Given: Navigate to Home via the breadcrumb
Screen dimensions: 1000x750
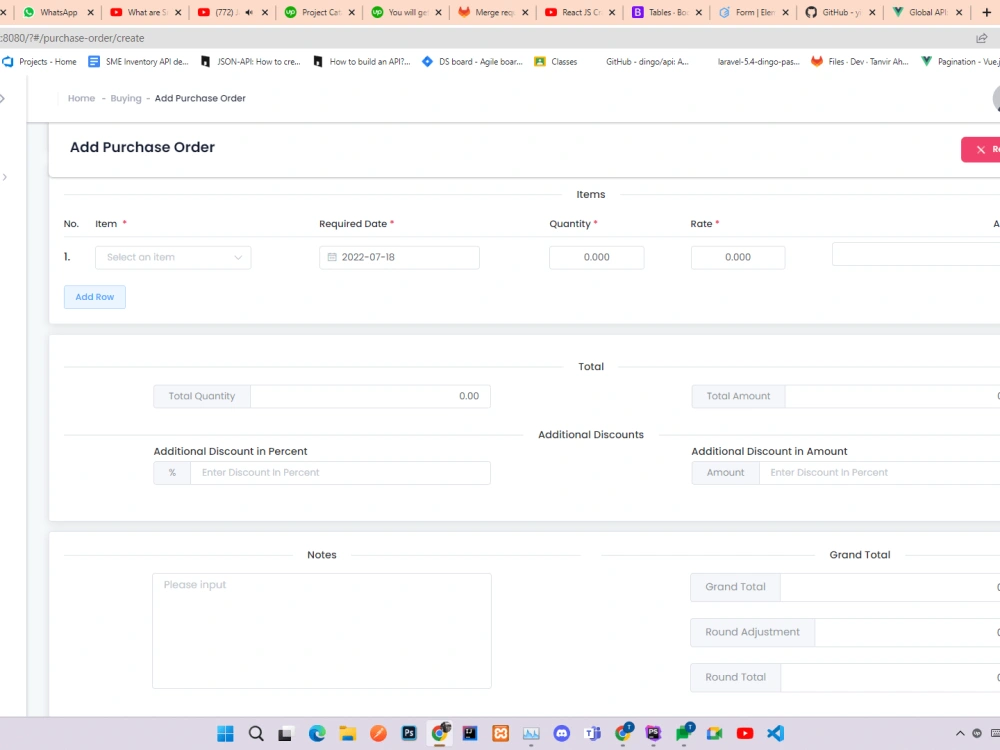Looking at the screenshot, I should pyautogui.click(x=81, y=98).
